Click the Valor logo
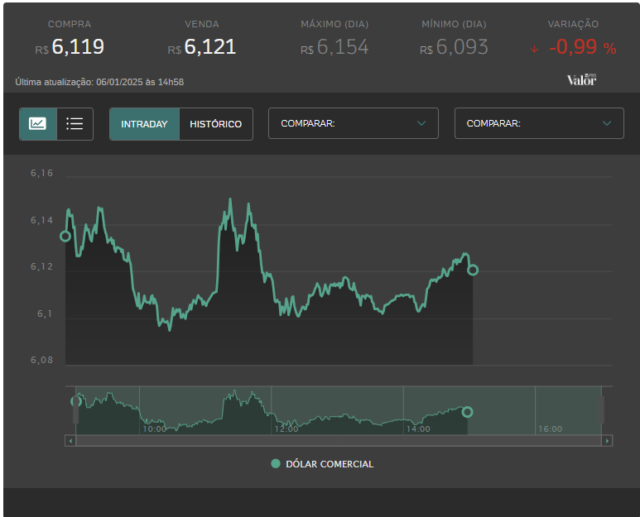 point(582,80)
